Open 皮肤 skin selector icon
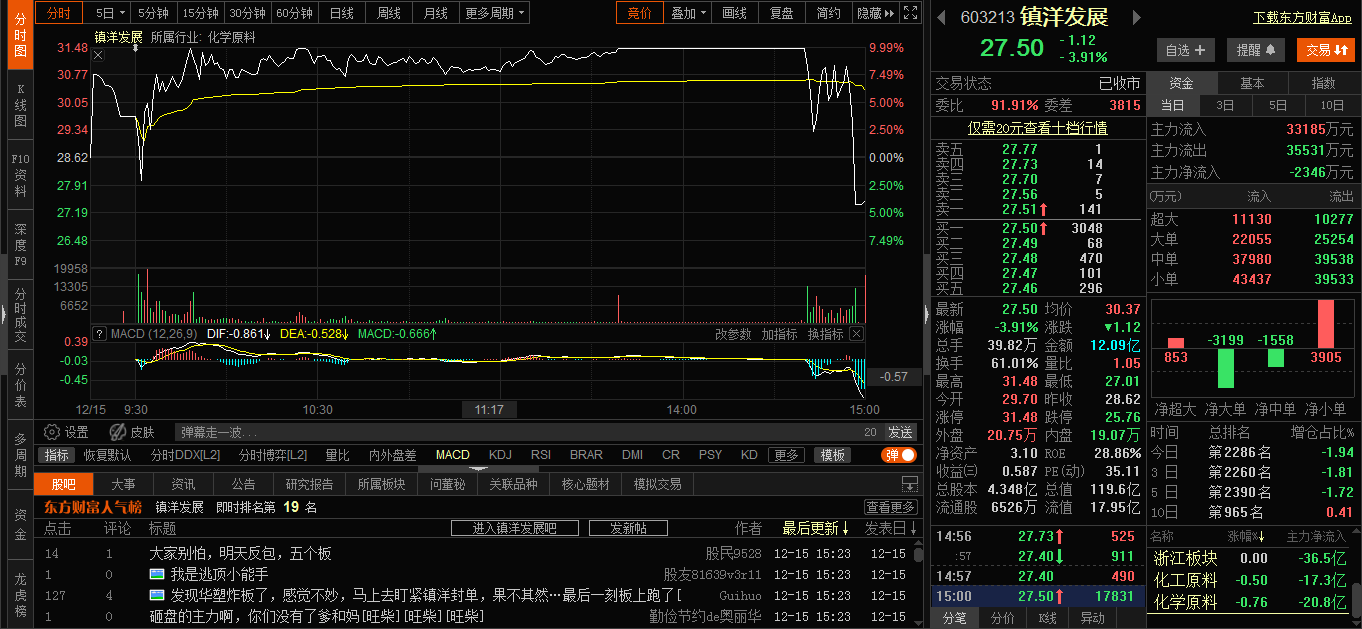 (x=132, y=432)
